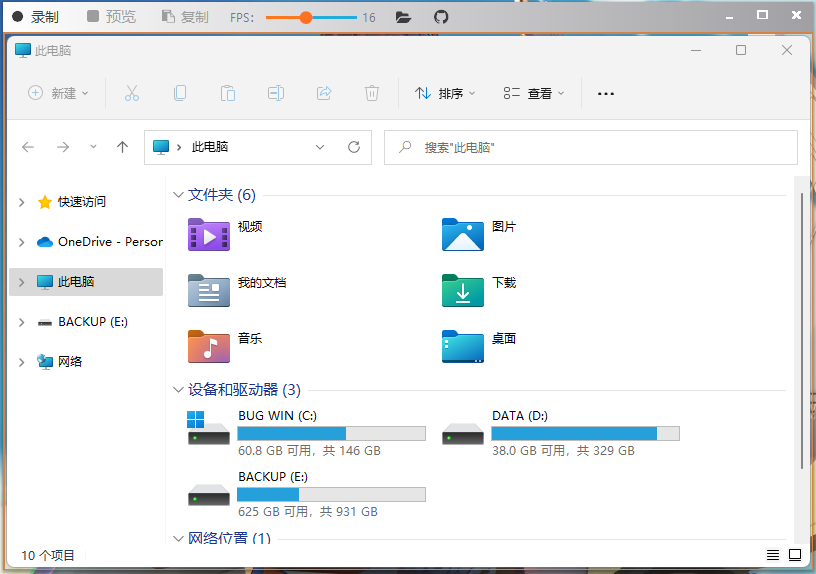Select the BUG WIN (C:) drive icon

click(208, 428)
